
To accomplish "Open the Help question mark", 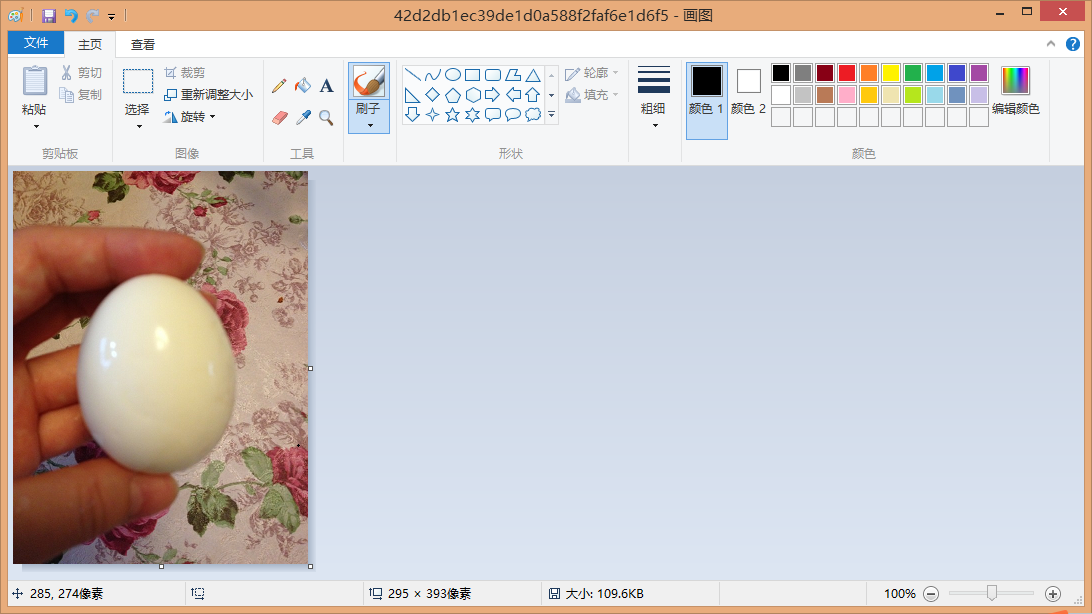I will pyautogui.click(x=1072, y=44).
